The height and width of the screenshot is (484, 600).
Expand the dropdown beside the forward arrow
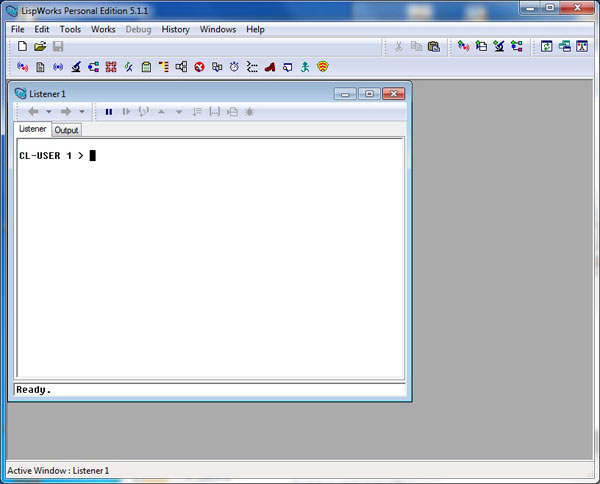(x=81, y=111)
